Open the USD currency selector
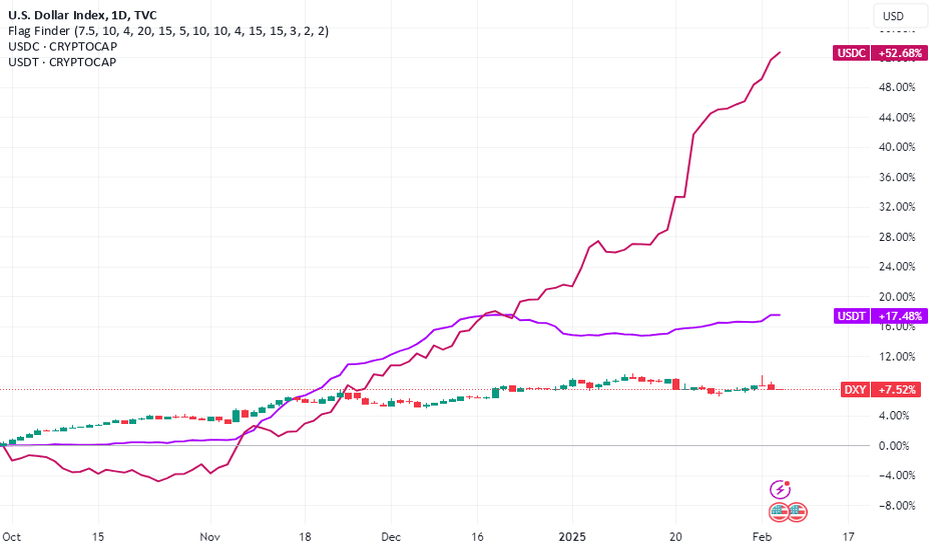The image size is (932, 550). (893, 16)
